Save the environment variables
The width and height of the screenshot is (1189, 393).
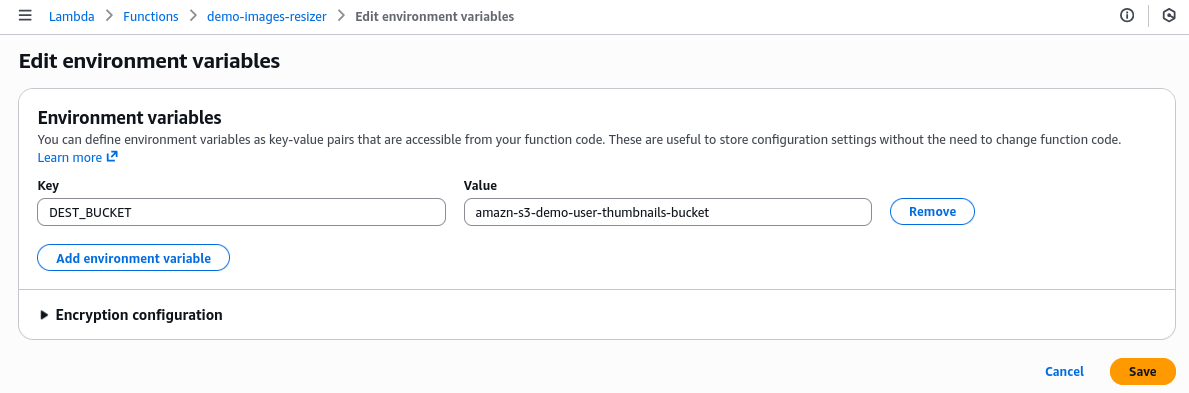pos(1142,371)
